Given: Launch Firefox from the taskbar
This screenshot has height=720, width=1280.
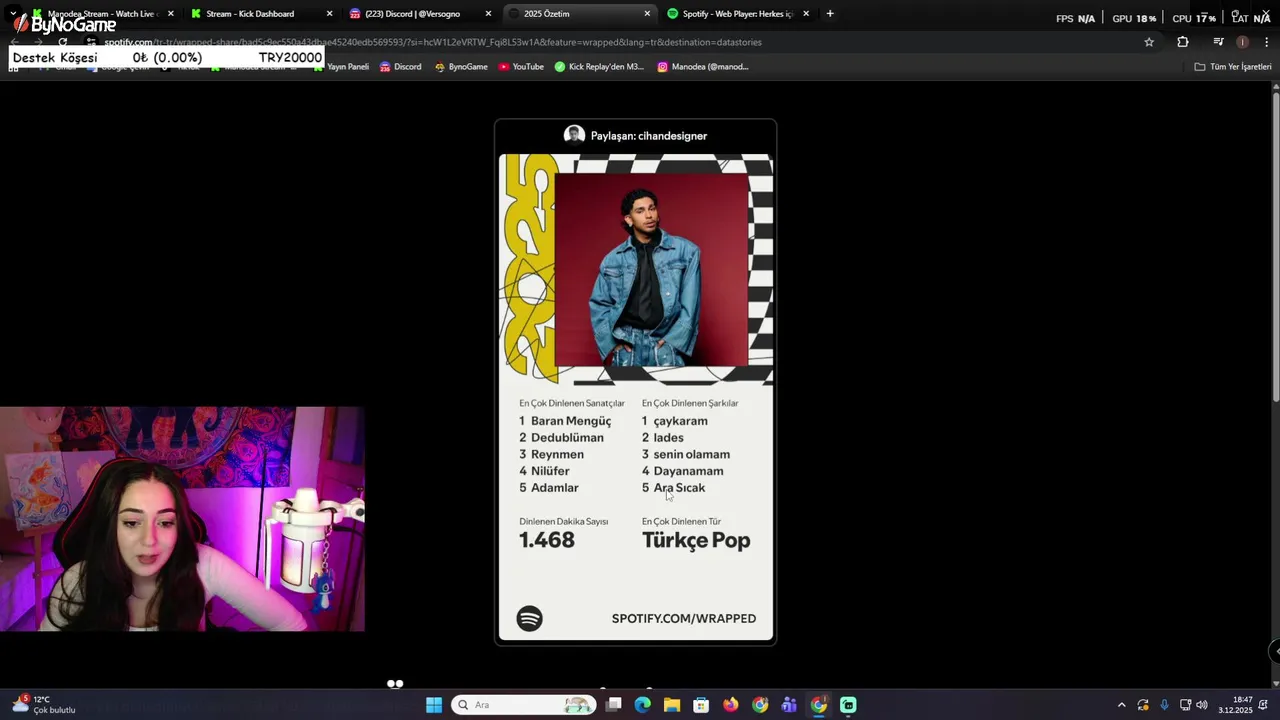Looking at the screenshot, I should [x=731, y=705].
